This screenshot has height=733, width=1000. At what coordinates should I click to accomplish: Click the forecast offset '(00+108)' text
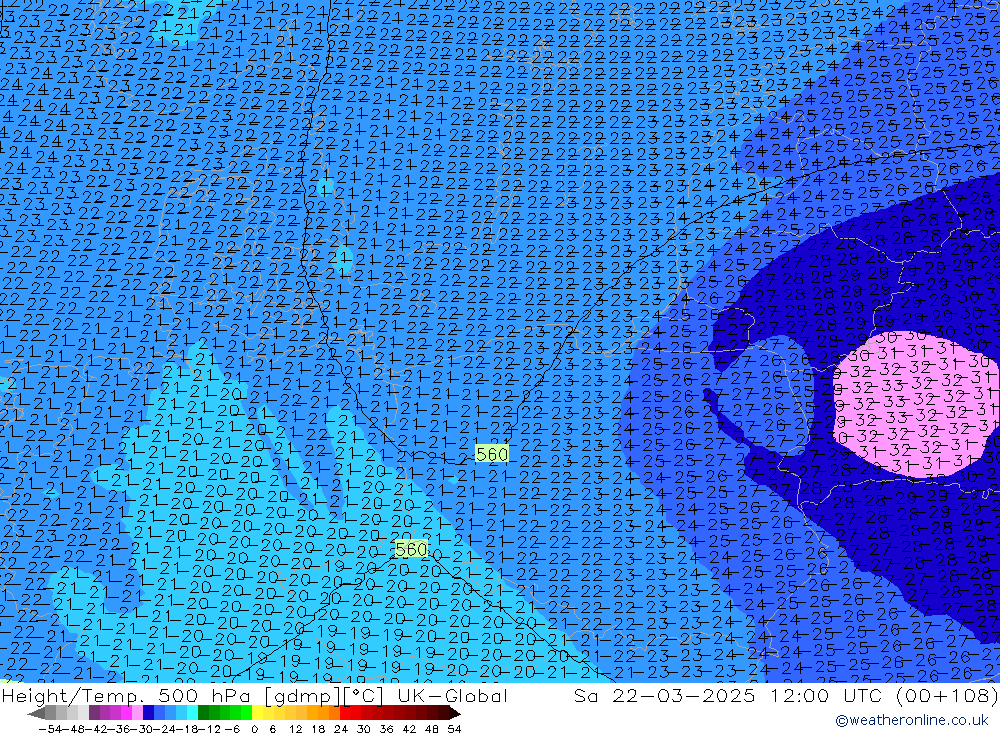click(947, 695)
